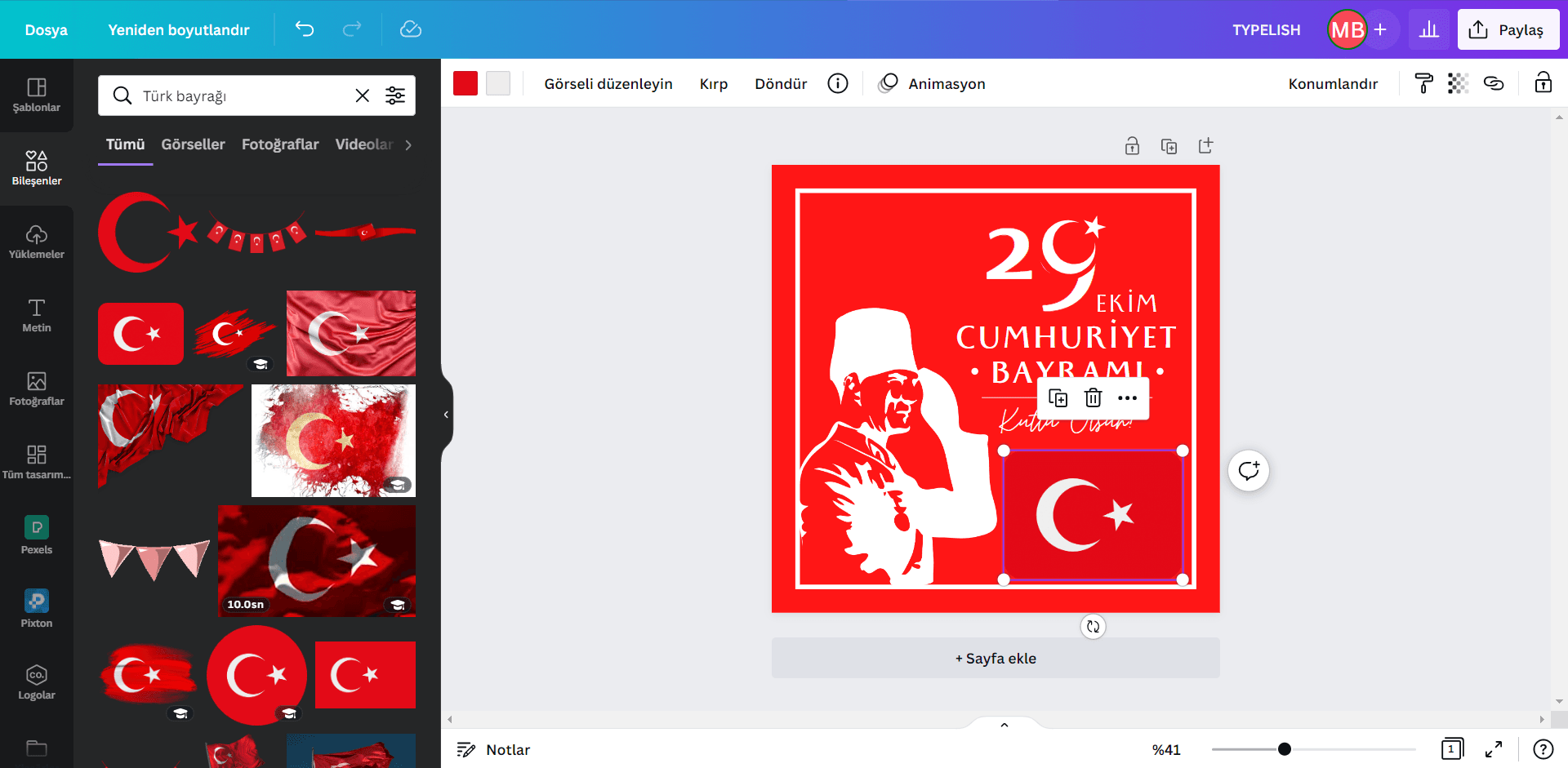Image resolution: width=1568 pixels, height=768 pixels.
Task: Click the Paylaş share button
Action: pos(1508,30)
